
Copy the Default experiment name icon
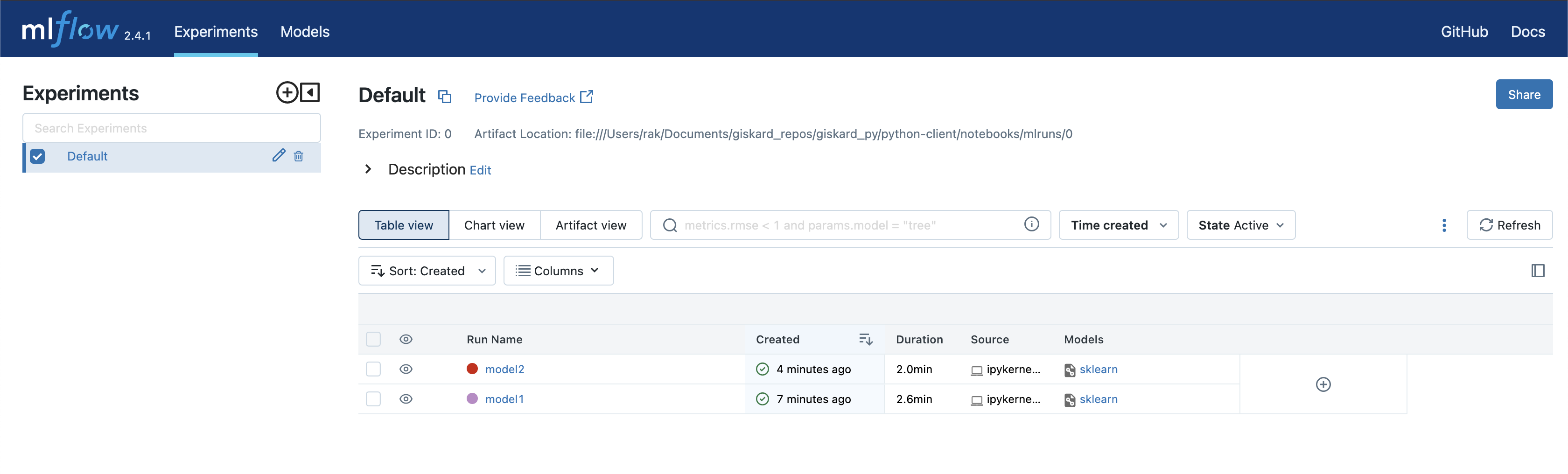coord(444,96)
